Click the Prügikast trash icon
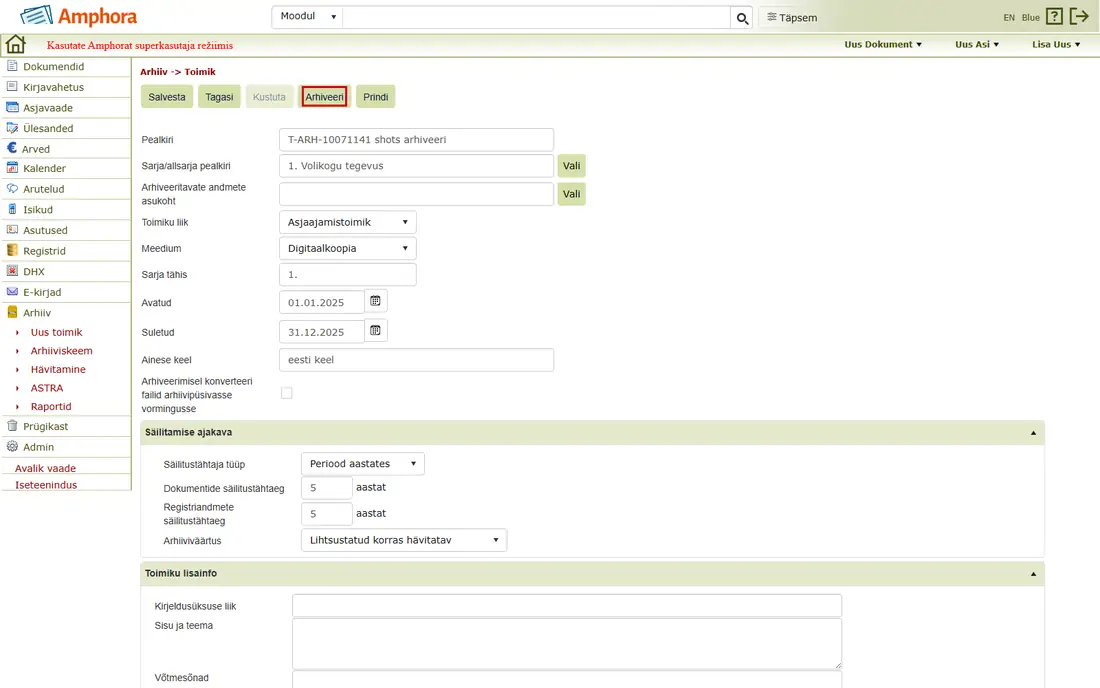 (12, 426)
